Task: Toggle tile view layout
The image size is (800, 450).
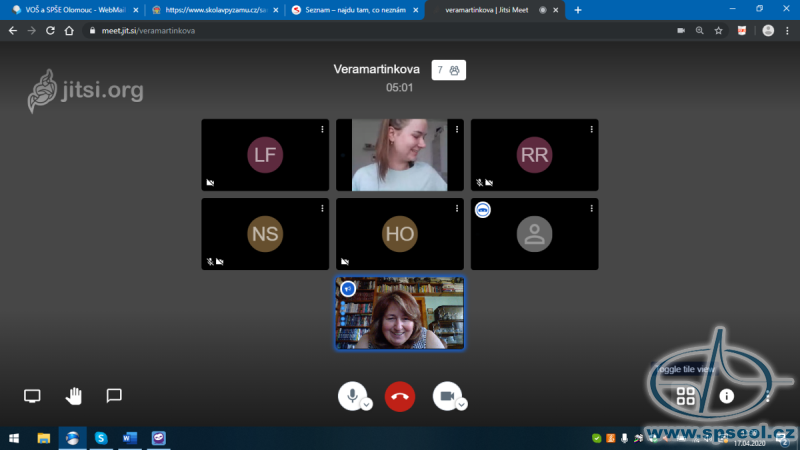Action: (x=685, y=396)
